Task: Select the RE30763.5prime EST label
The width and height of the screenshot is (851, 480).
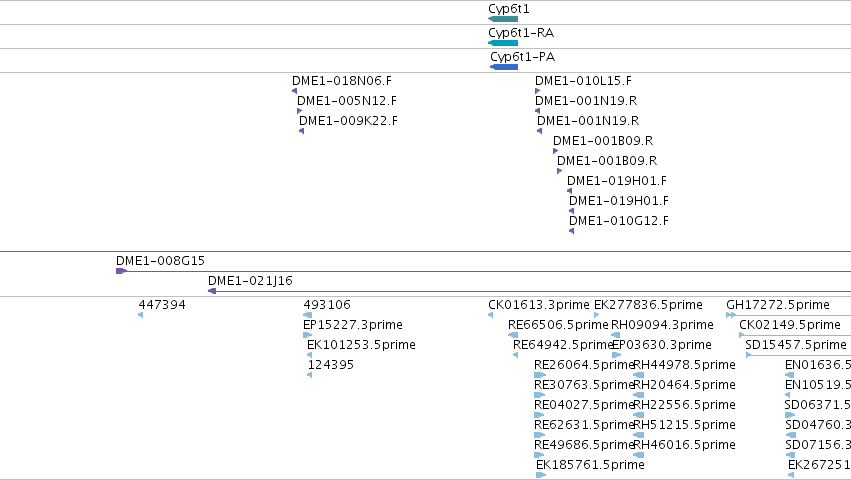Action: (x=585, y=386)
